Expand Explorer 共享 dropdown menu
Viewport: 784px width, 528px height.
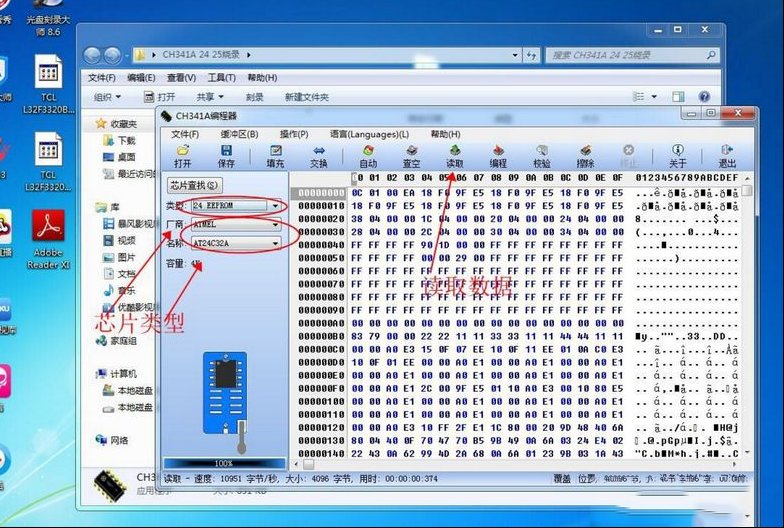tap(210, 97)
